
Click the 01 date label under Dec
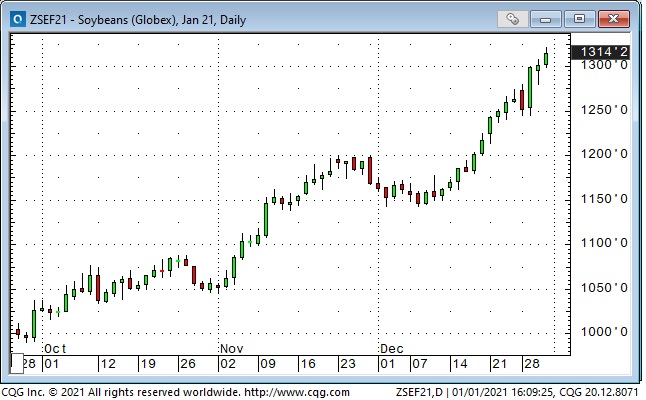[388, 364]
